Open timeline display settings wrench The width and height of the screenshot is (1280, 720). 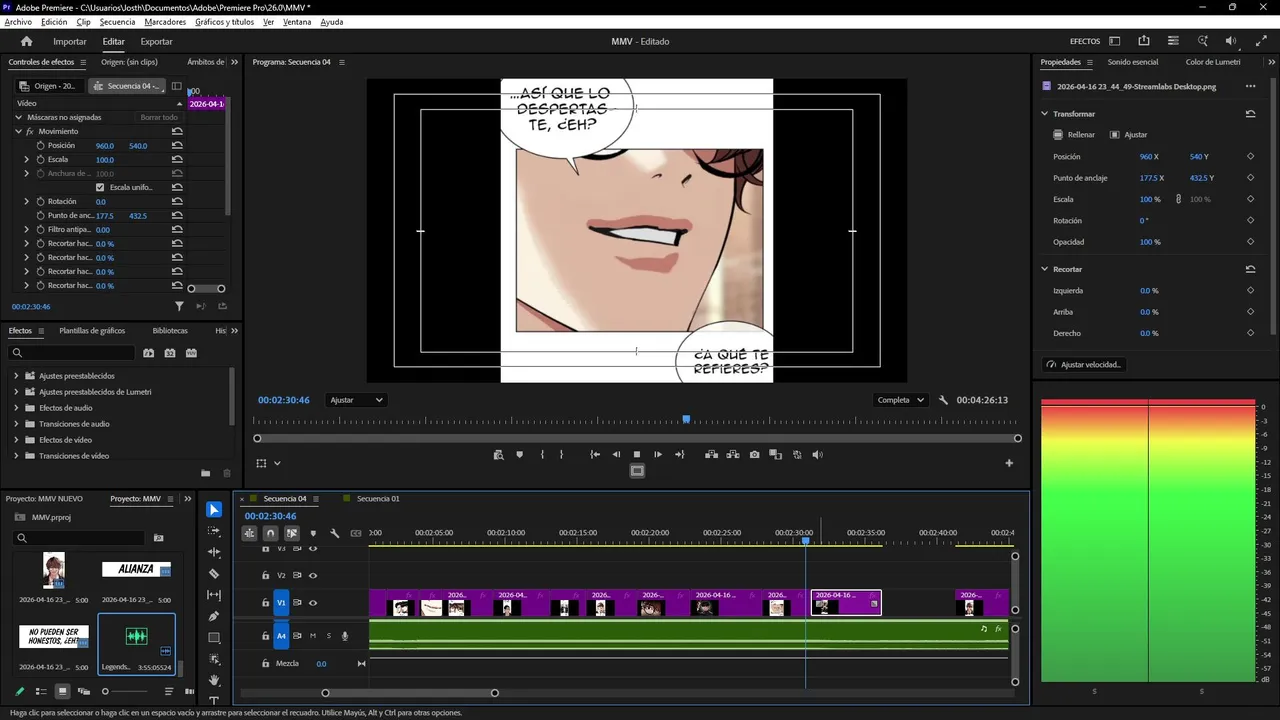pos(335,533)
